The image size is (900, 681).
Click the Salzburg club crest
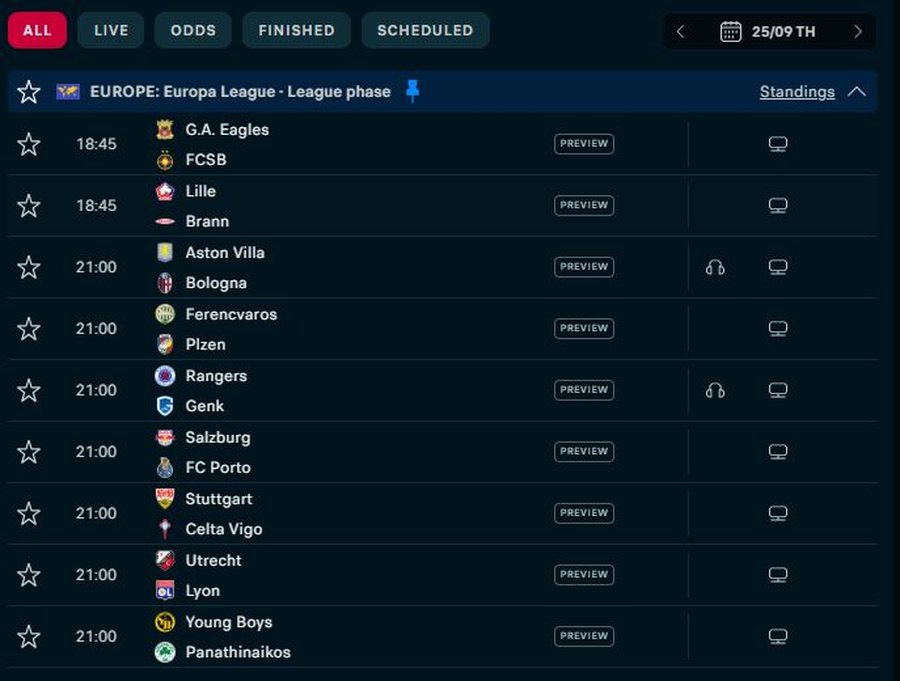pos(165,438)
